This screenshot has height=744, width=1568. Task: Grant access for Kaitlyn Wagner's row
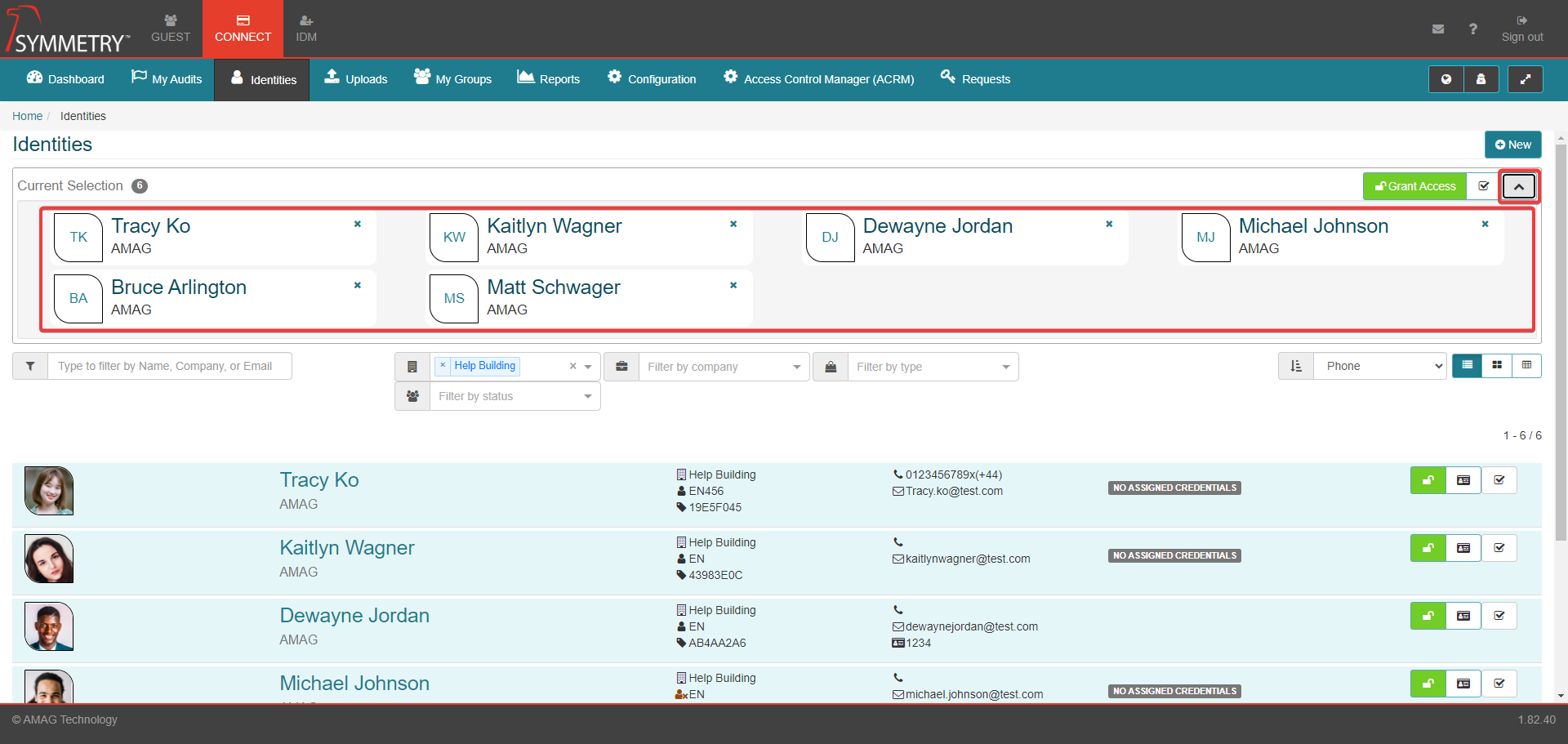(1428, 548)
